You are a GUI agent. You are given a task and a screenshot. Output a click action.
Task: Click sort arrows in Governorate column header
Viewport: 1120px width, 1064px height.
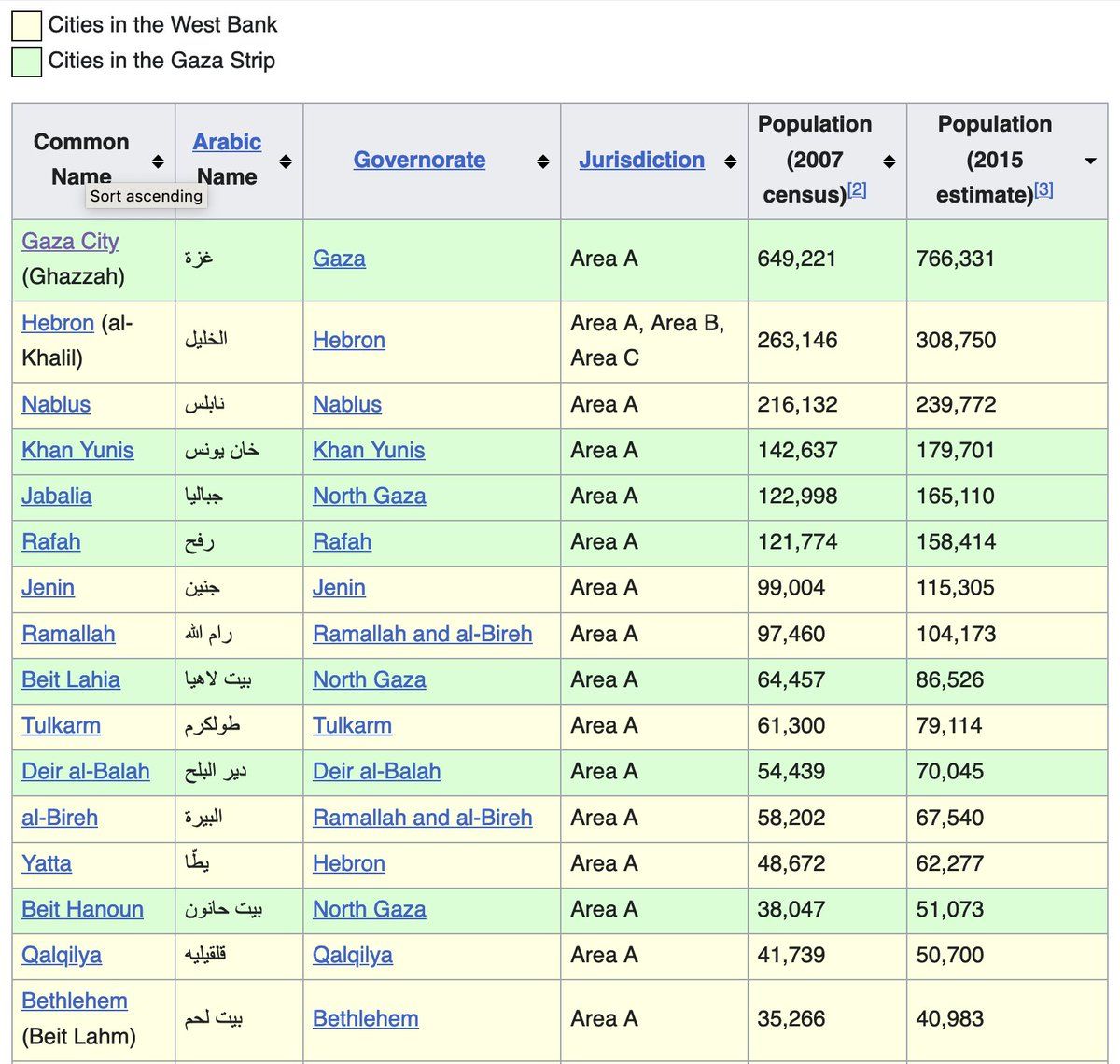(x=542, y=161)
